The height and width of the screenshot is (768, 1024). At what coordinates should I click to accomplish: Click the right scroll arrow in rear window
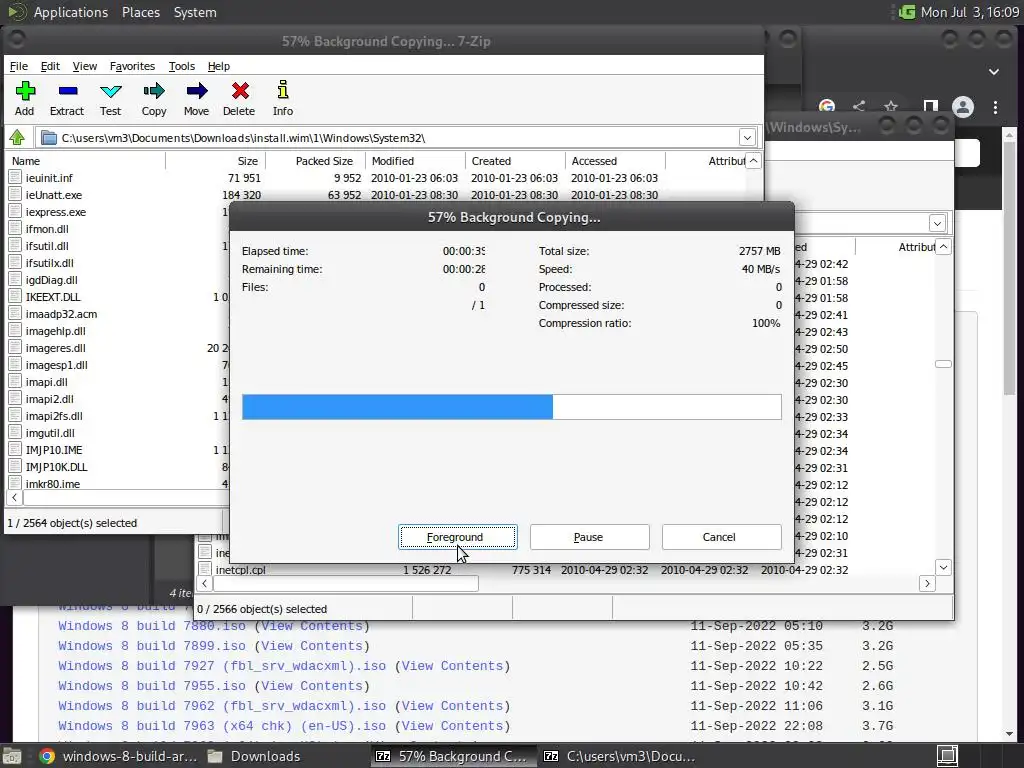pos(927,583)
